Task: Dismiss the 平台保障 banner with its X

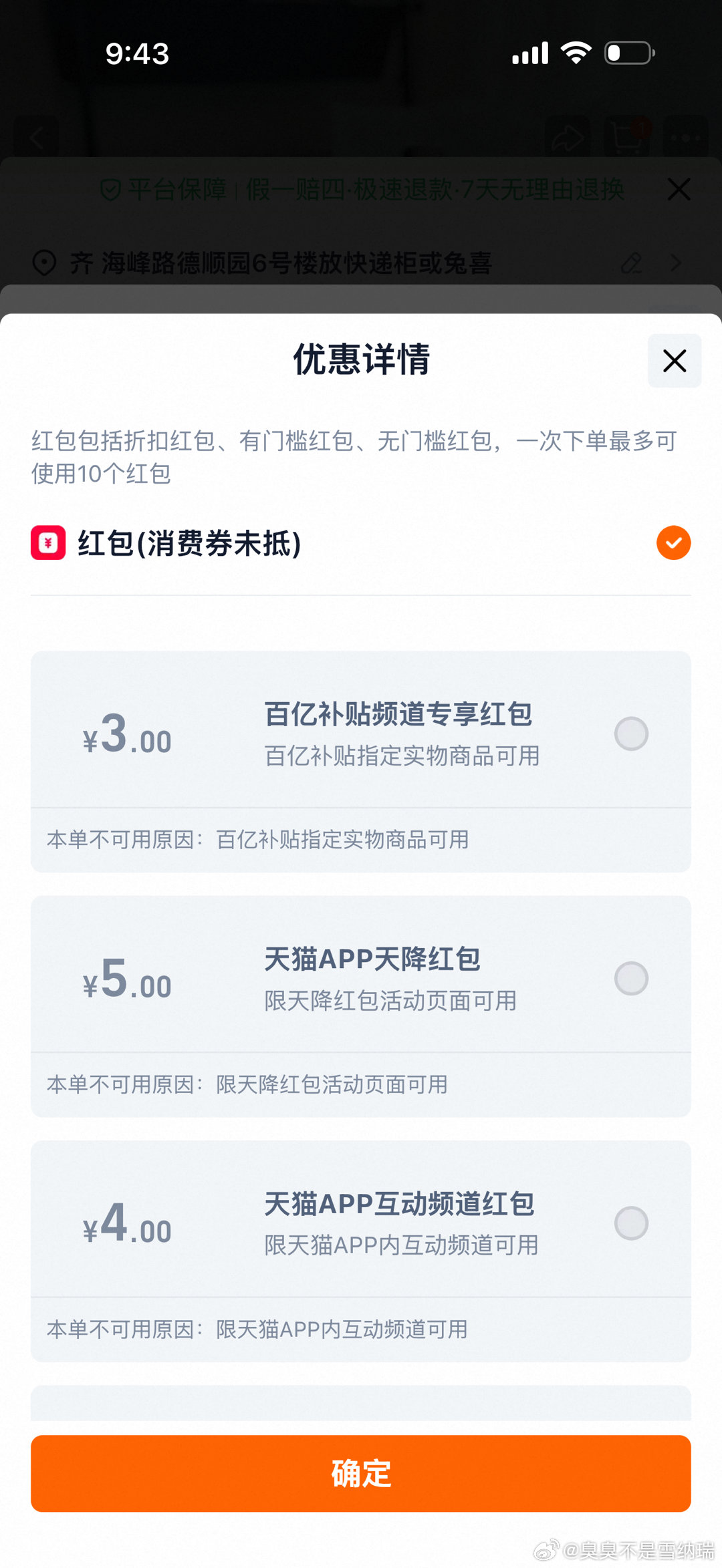Action: click(679, 190)
